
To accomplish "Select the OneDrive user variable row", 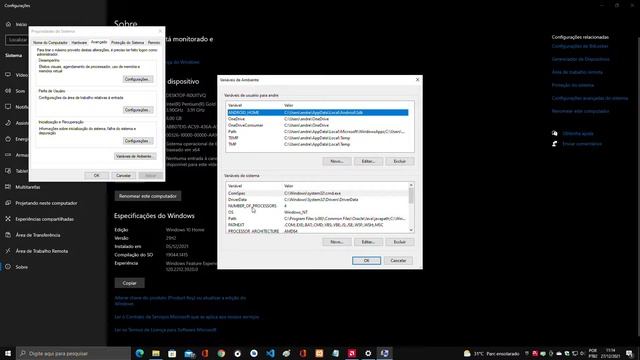I will tap(318, 119).
